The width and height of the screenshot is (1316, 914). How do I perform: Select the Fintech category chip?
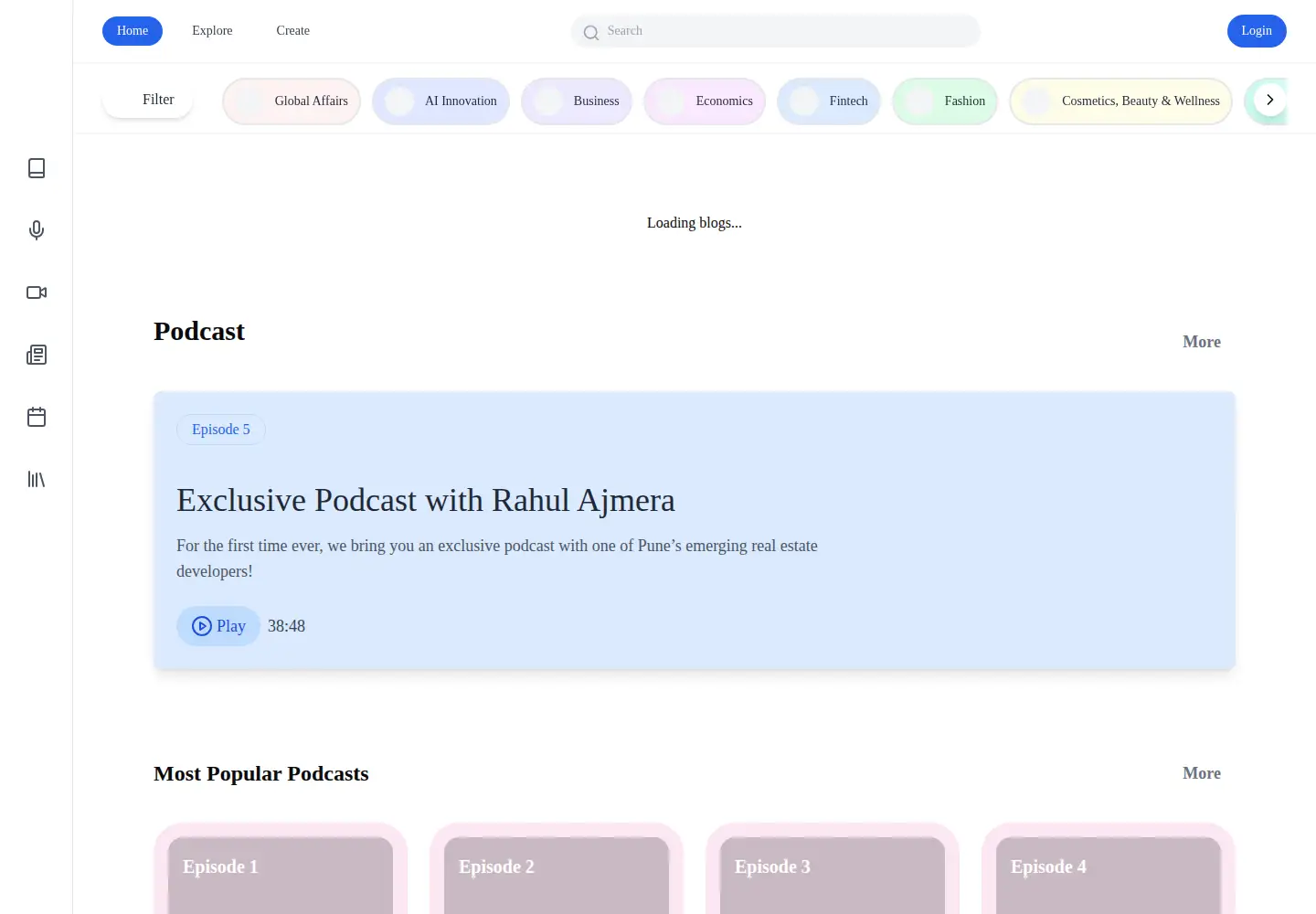(829, 101)
